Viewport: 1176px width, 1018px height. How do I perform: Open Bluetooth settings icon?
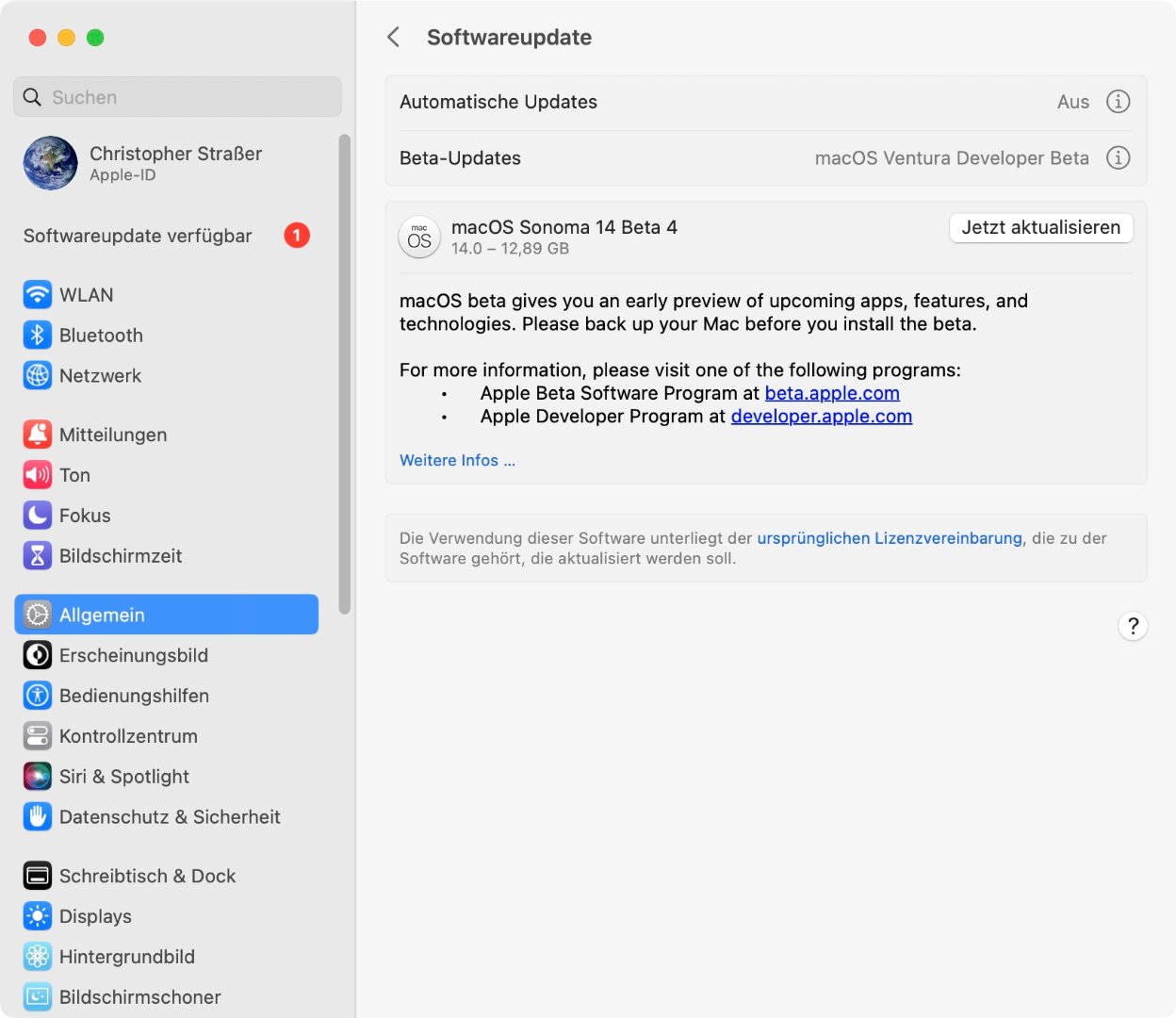(x=38, y=336)
